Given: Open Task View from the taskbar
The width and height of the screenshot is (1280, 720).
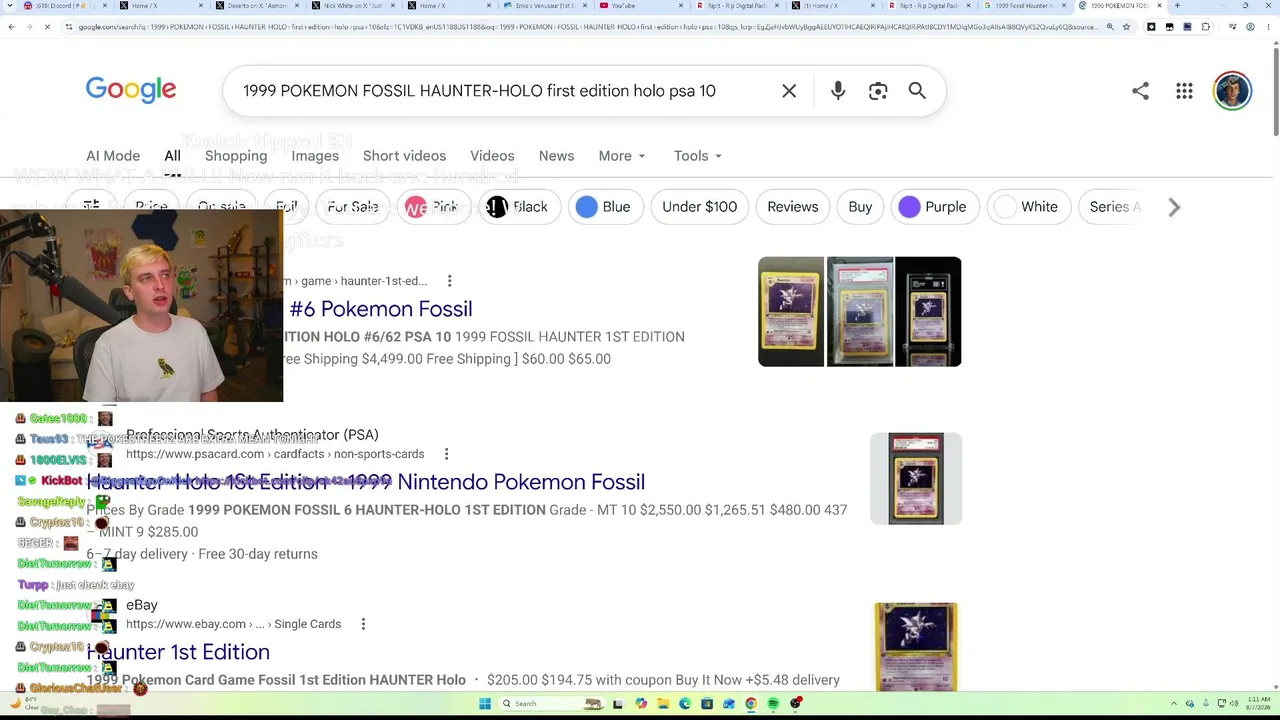Looking at the screenshot, I should pos(618,704).
